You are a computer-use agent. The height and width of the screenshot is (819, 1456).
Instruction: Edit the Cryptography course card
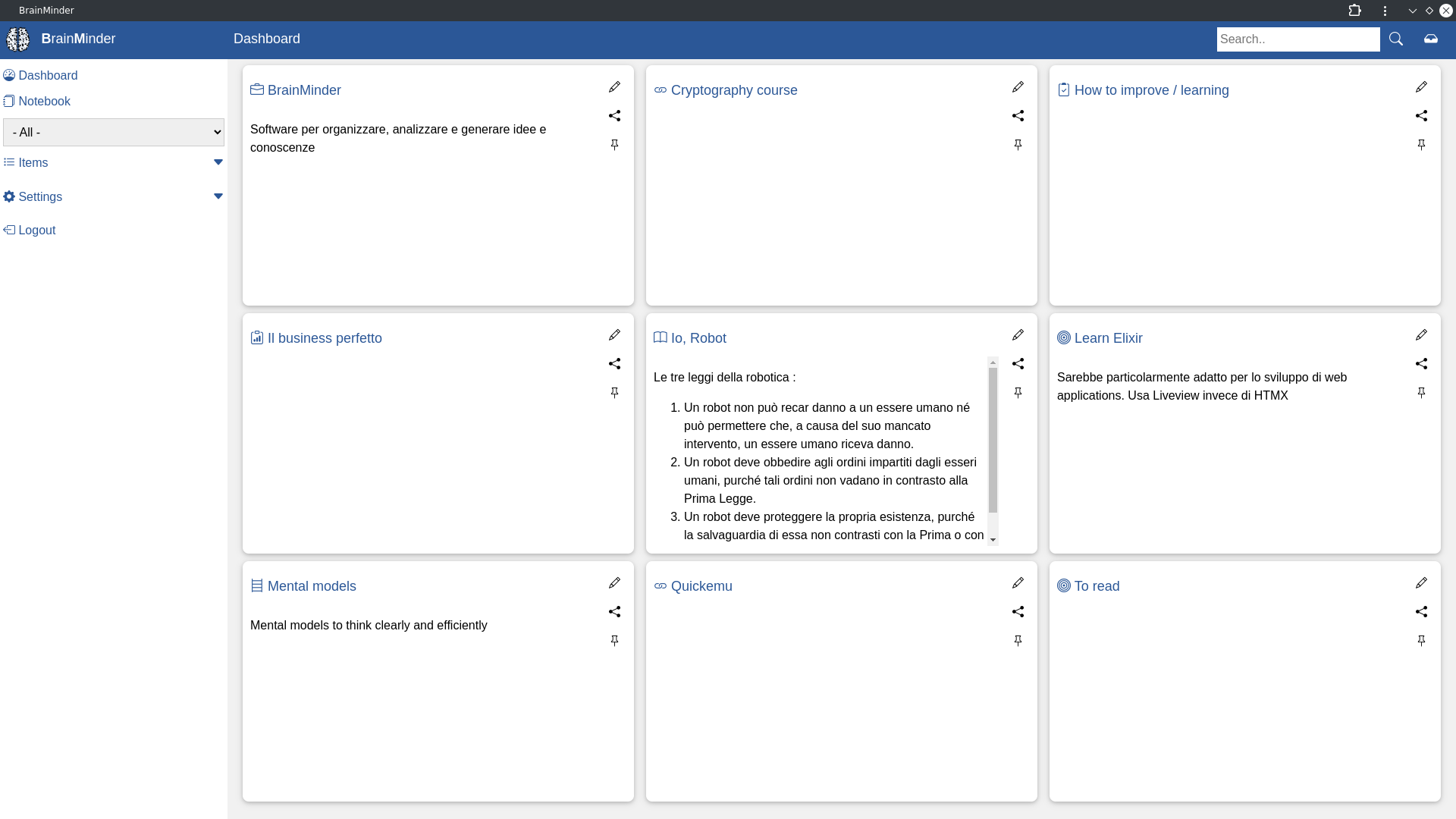click(1018, 87)
